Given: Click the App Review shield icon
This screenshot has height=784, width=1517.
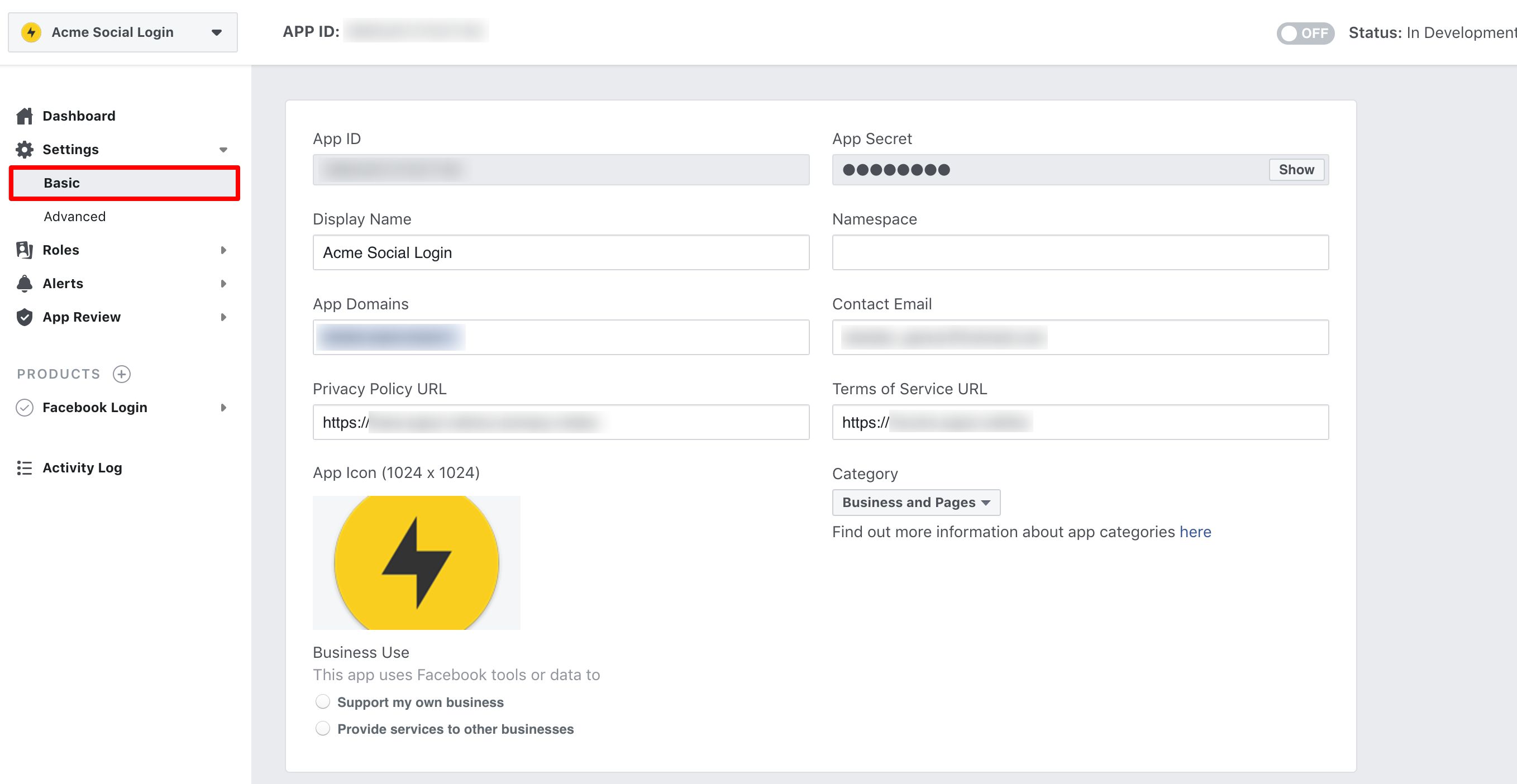Looking at the screenshot, I should pyautogui.click(x=24, y=316).
